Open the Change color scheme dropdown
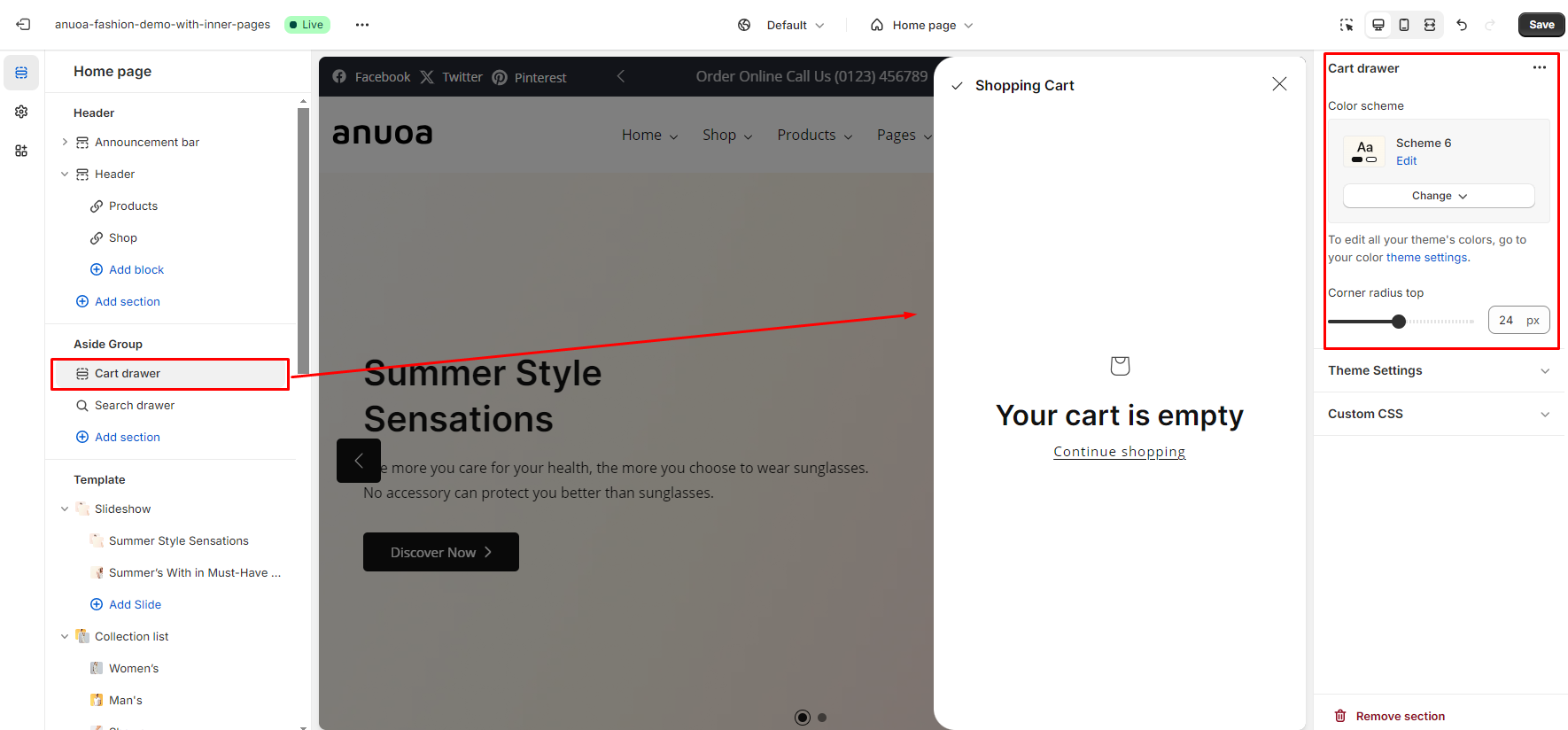The height and width of the screenshot is (730, 1568). pos(1439,196)
